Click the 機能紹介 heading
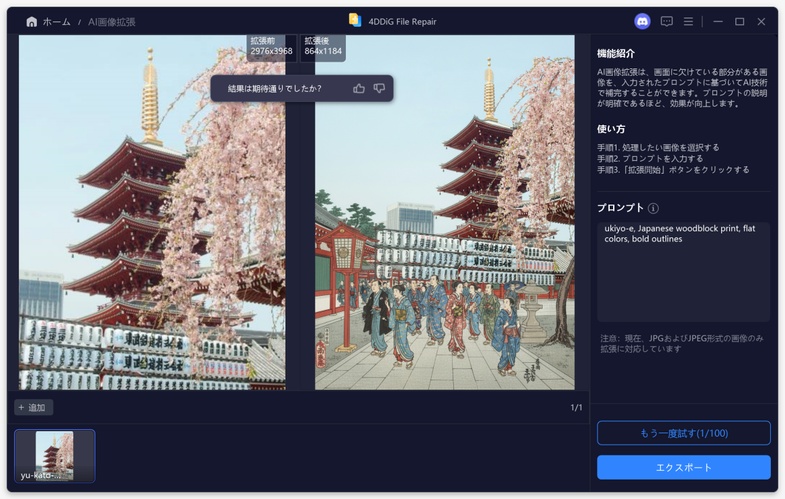The width and height of the screenshot is (785, 499). click(616, 54)
